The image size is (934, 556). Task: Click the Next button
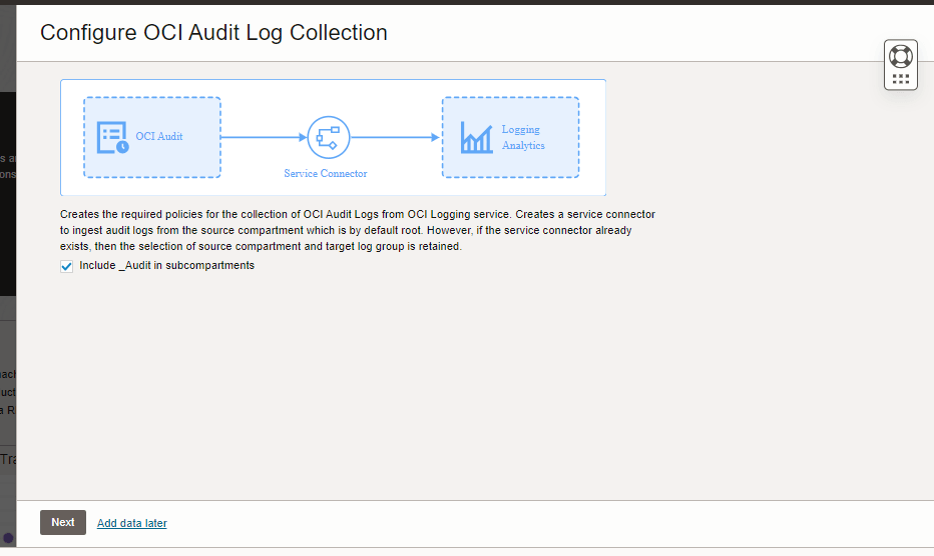(x=63, y=522)
